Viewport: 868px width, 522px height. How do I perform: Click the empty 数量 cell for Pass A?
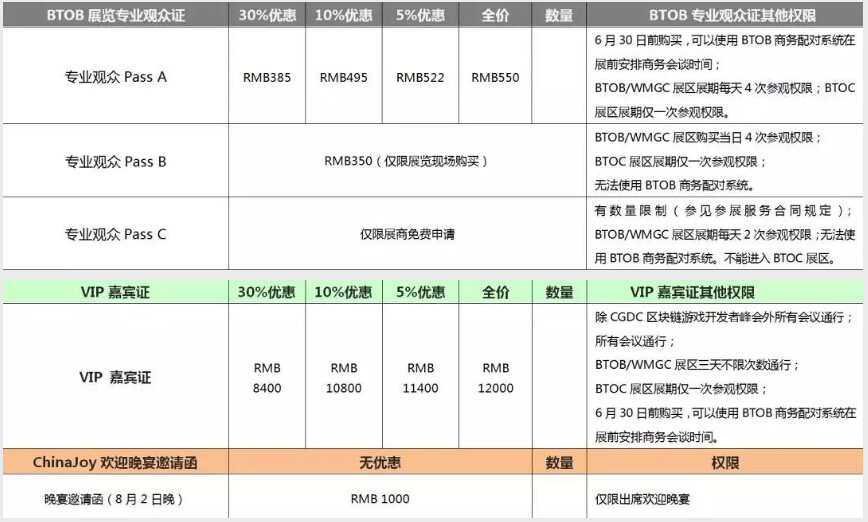coord(559,76)
